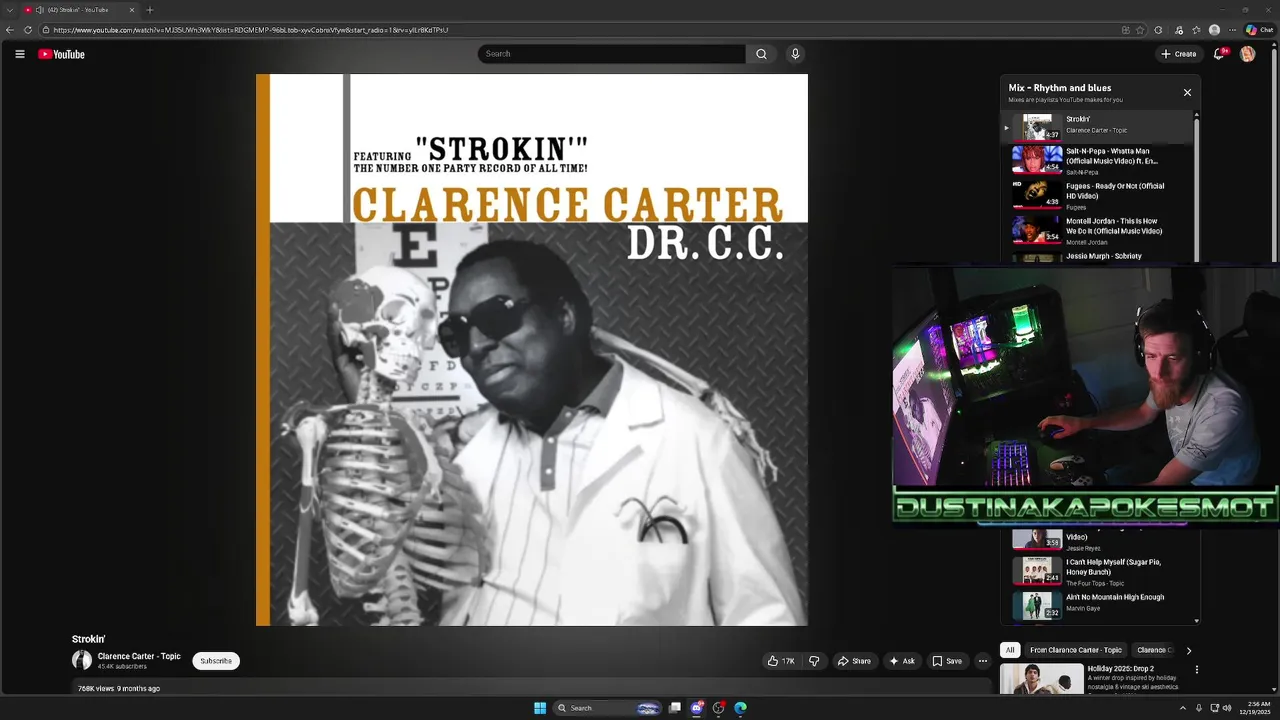Image resolution: width=1280 pixels, height=720 pixels.
Task: Show hidden system tray icons
Action: (1183, 708)
